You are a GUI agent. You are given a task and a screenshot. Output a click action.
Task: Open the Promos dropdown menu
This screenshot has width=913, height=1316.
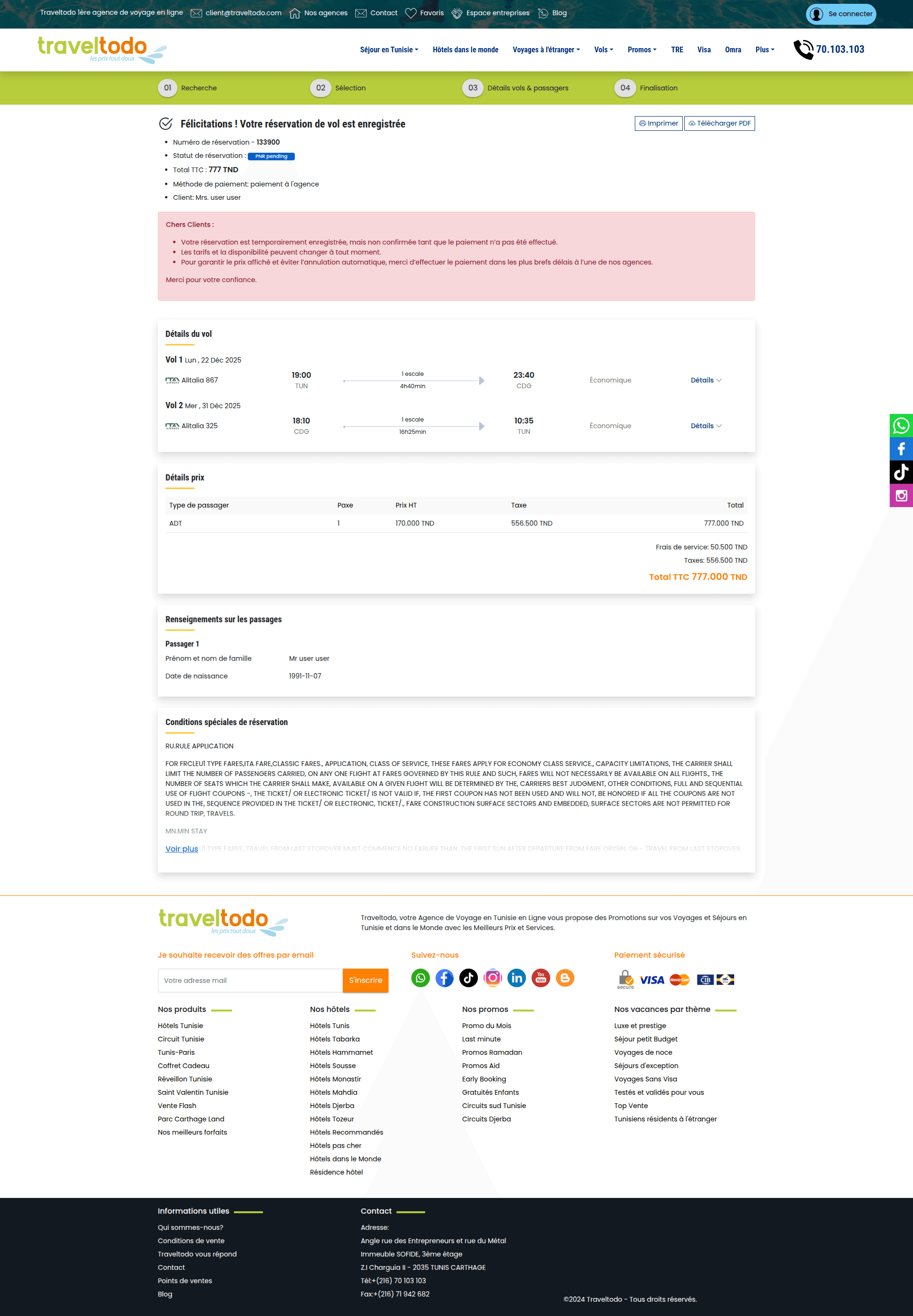tap(641, 50)
